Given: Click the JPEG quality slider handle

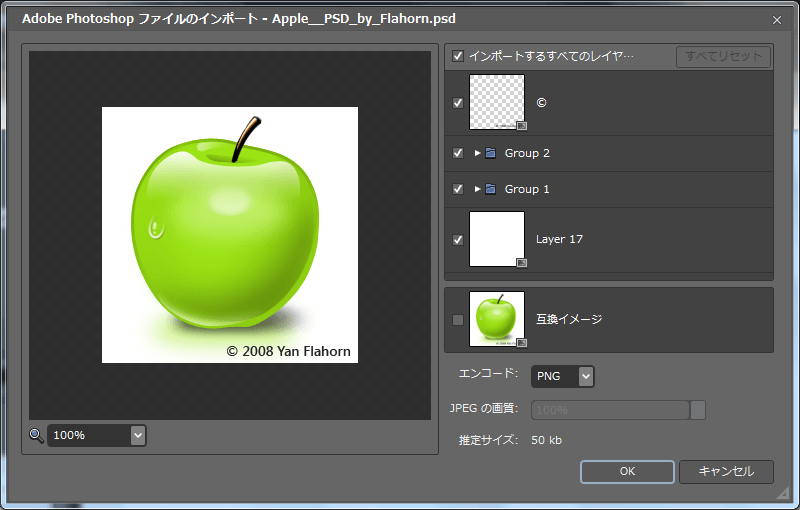Looking at the screenshot, I should pyautogui.click(x=698, y=410).
